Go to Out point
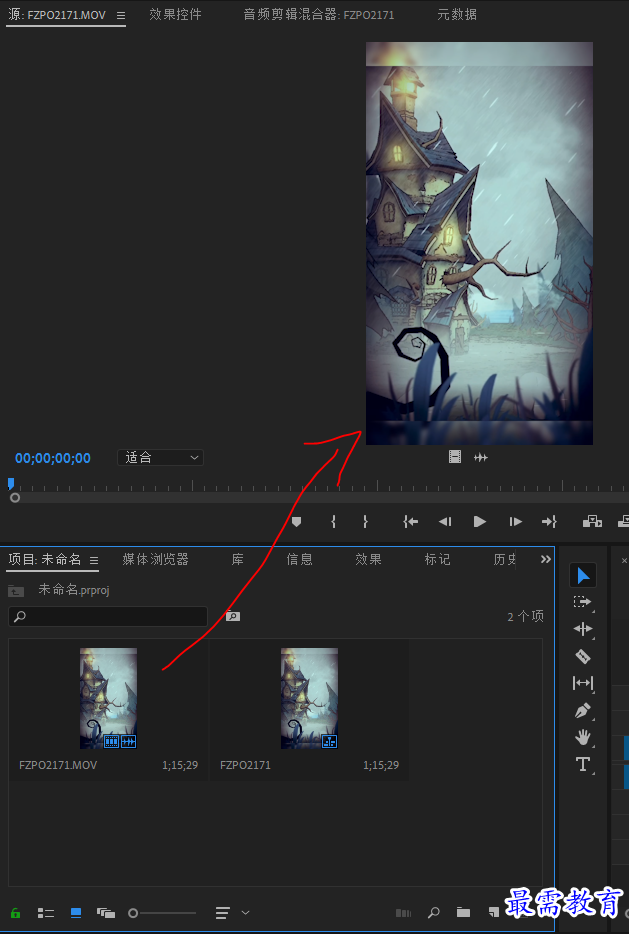Screen dimensions: 629x934 point(549,522)
